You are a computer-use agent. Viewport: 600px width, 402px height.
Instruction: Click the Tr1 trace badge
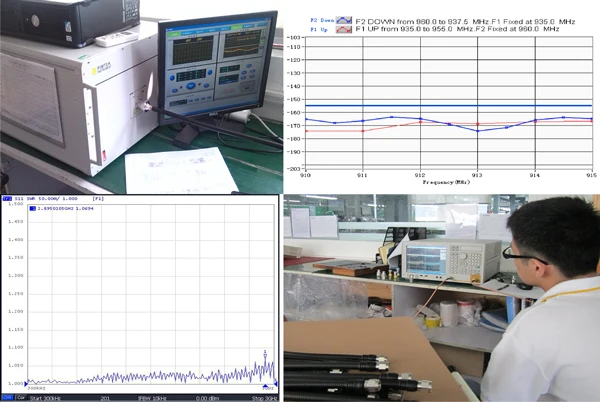tap(6, 199)
